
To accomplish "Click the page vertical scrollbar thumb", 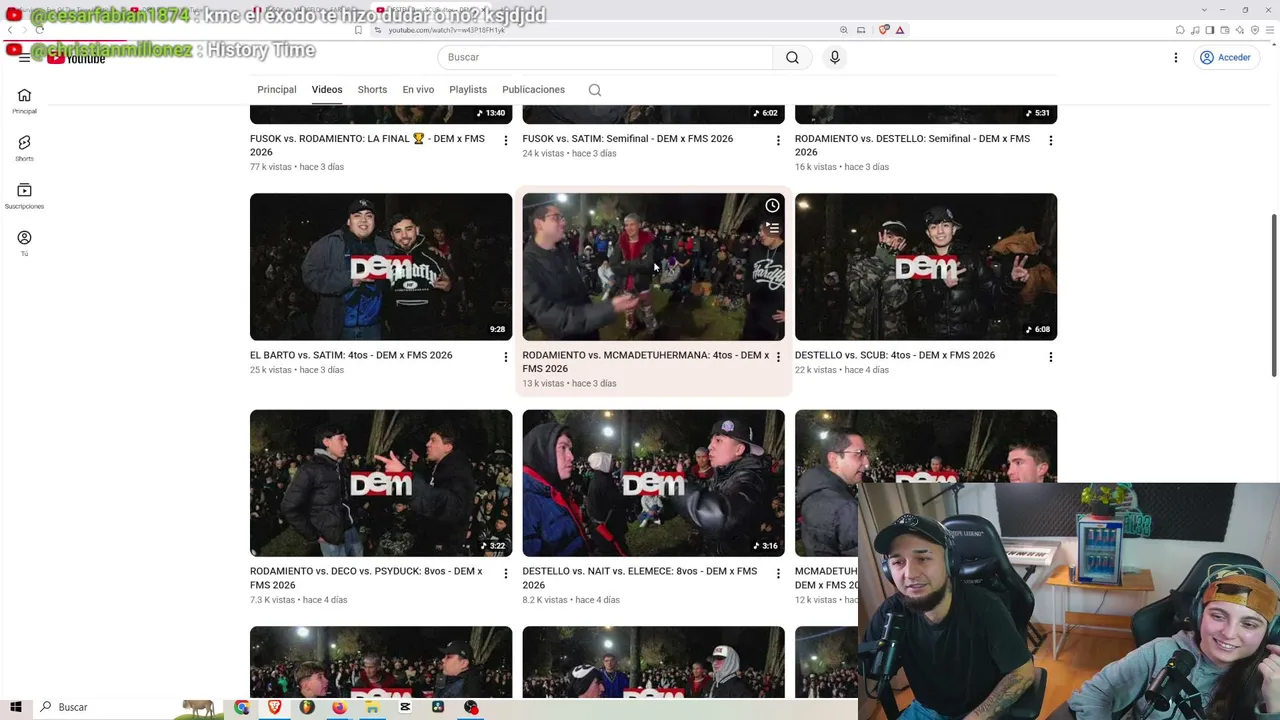I will click(x=1274, y=295).
